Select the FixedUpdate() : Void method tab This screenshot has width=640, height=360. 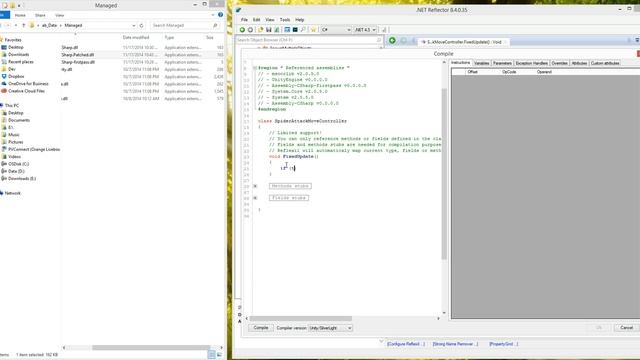tap(464, 42)
